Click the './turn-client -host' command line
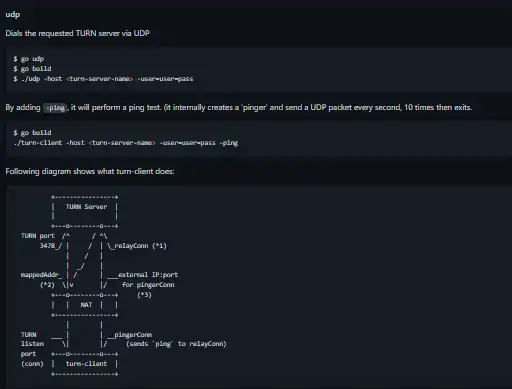 [x=126, y=143]
